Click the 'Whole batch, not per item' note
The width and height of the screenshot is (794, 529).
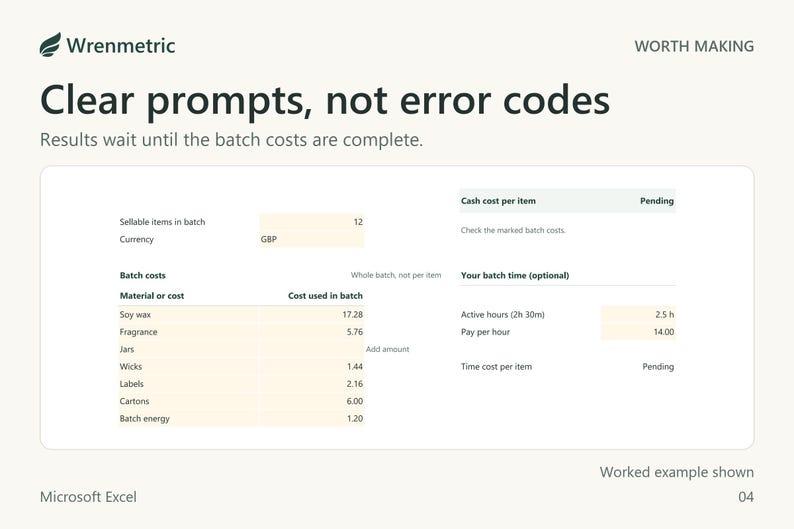coord(396,275)
